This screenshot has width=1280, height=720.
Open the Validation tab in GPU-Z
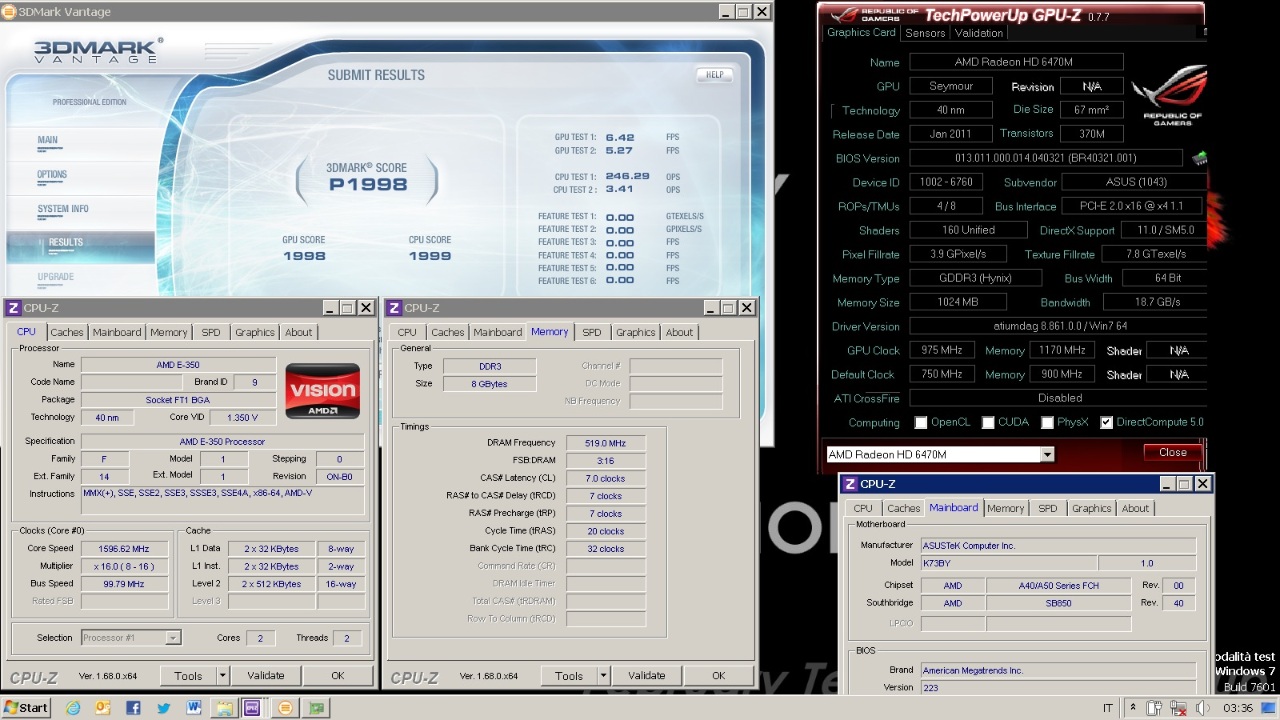coord(979,33)
